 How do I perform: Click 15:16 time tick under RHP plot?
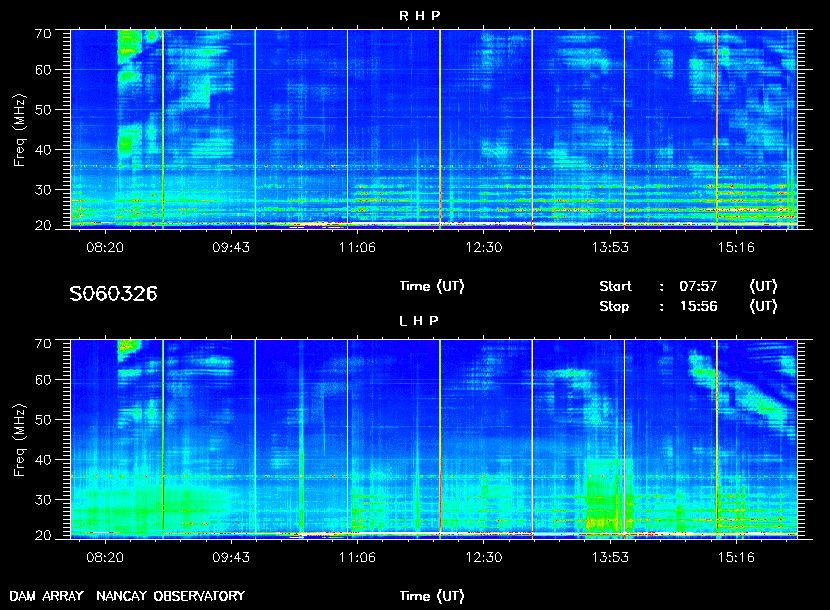pyautogui.click(x=736, y=247)
